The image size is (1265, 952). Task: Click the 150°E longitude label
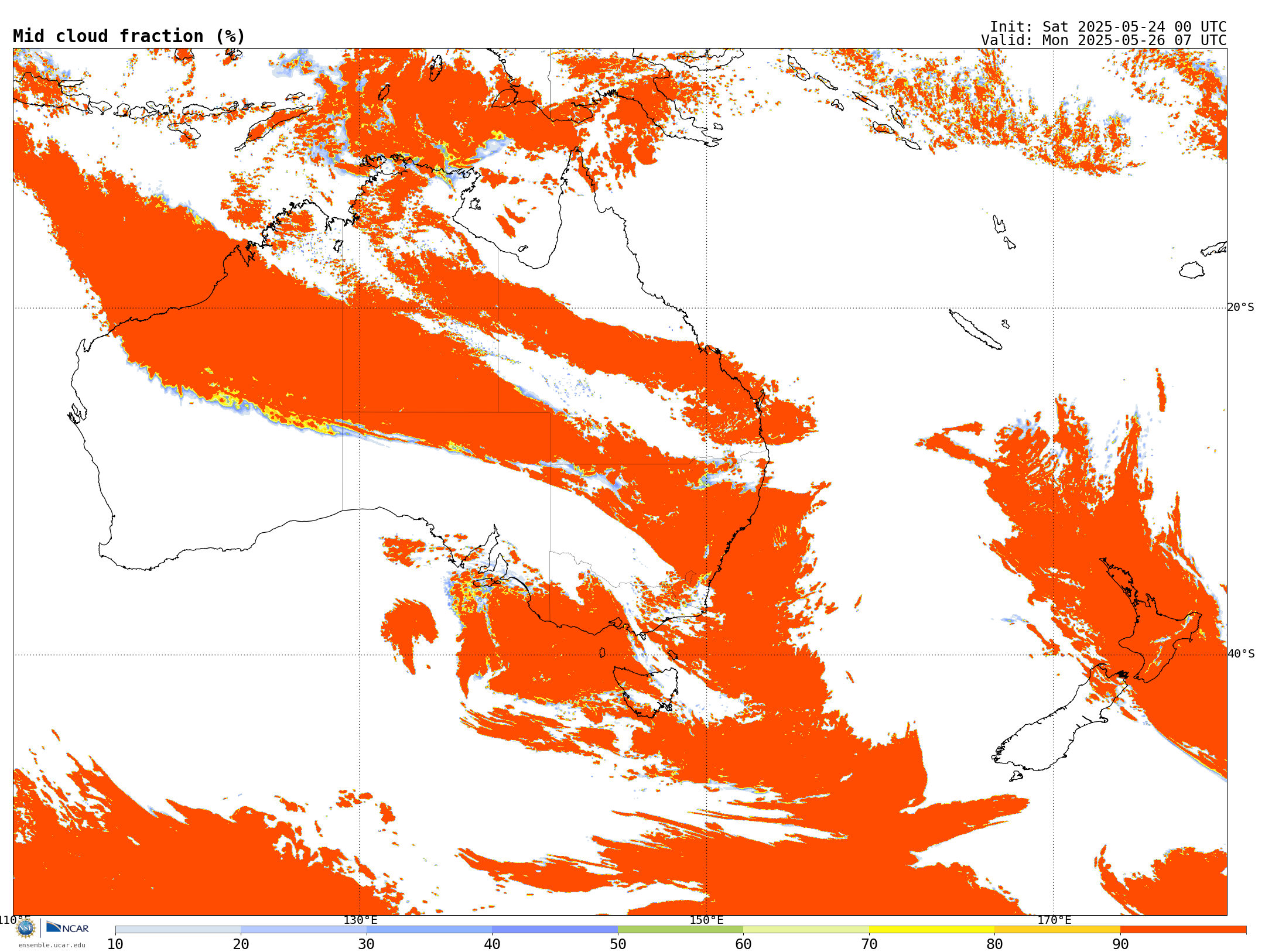coord(706,920)
